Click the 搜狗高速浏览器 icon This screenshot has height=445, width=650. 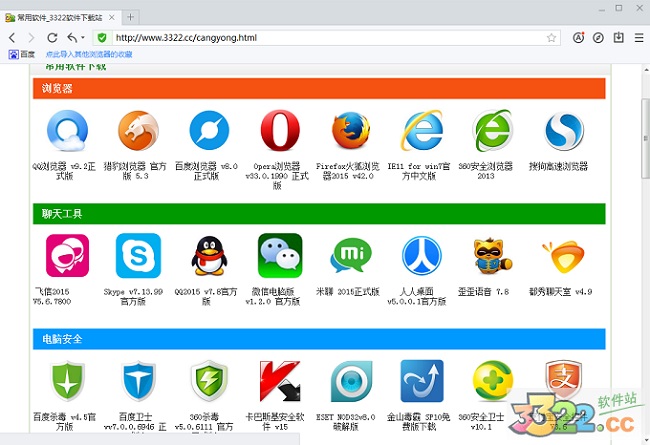point(564,131)
